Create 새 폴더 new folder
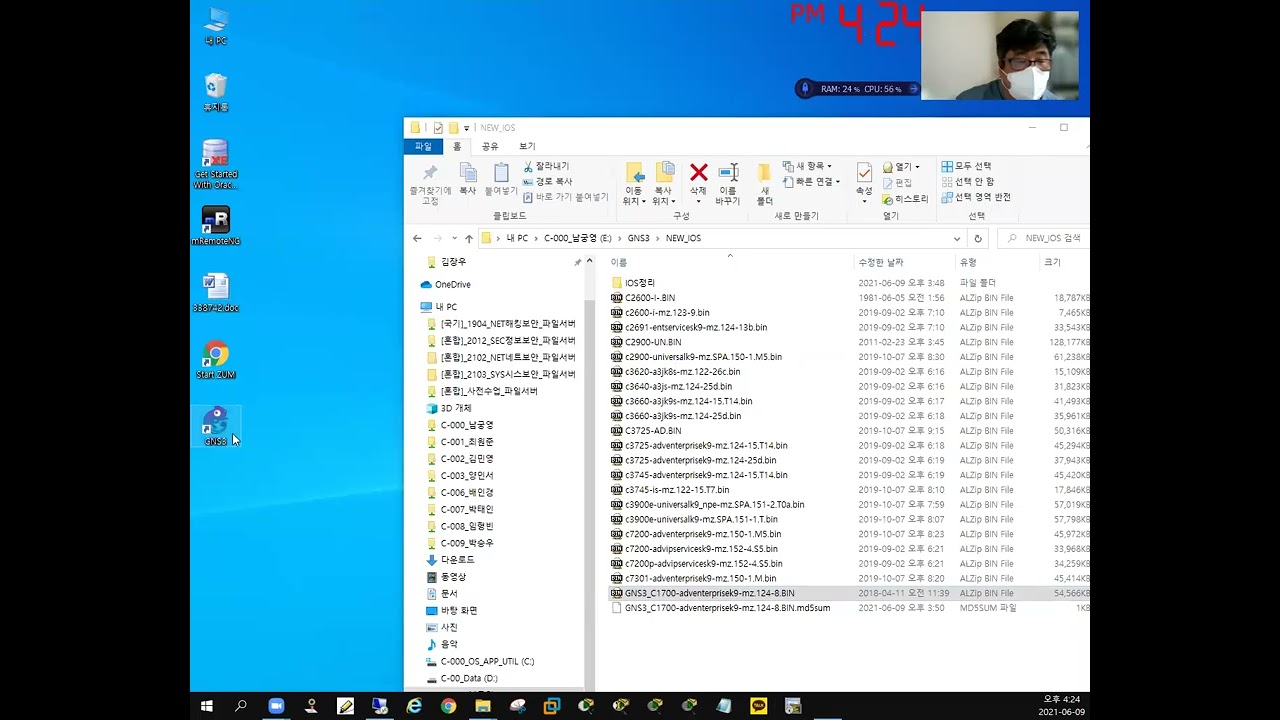 pyautogui.click(x=765, y=184)
